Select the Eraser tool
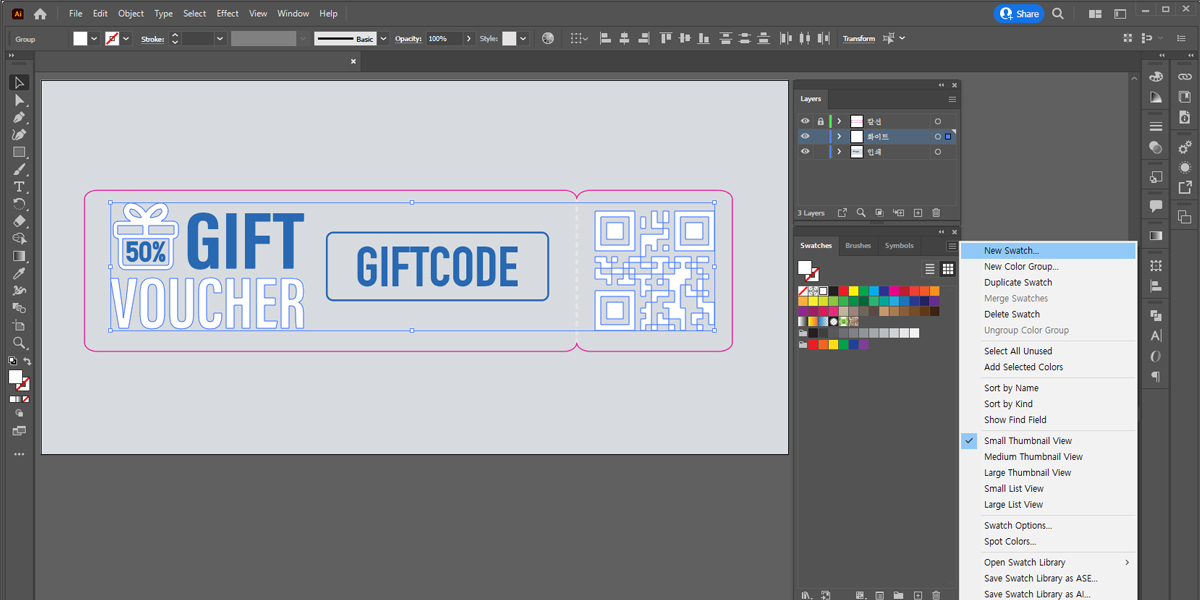The width and height of the screenshot is (1200, 600). tap(19, 221)
